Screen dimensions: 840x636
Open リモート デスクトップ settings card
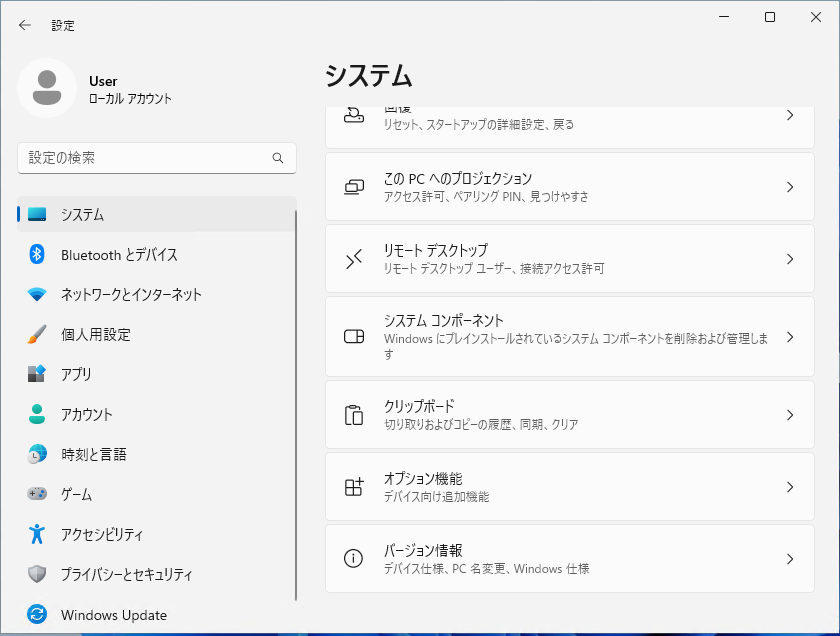(x=569, y=259)
